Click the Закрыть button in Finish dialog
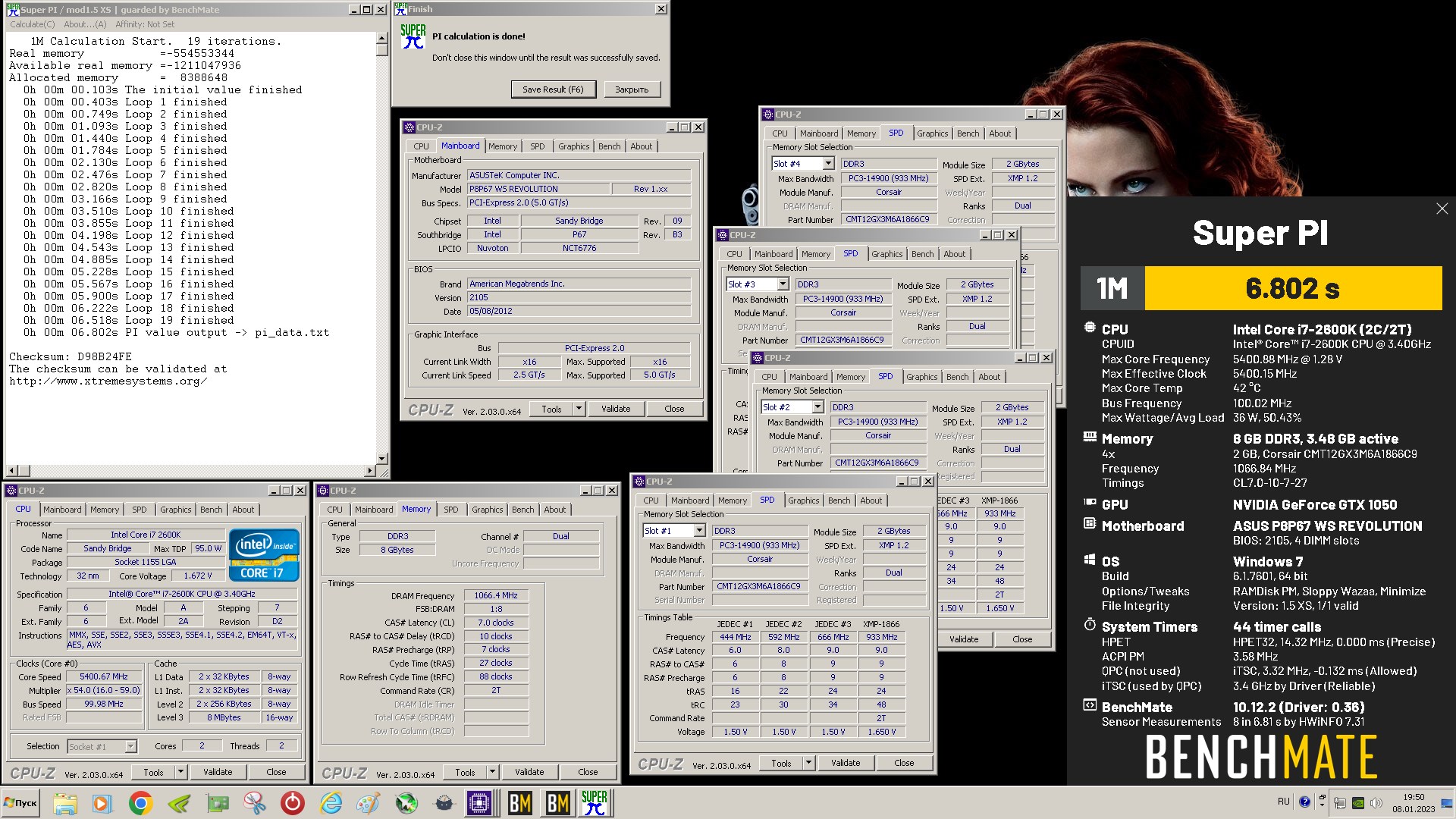 [x=632, y=89]
